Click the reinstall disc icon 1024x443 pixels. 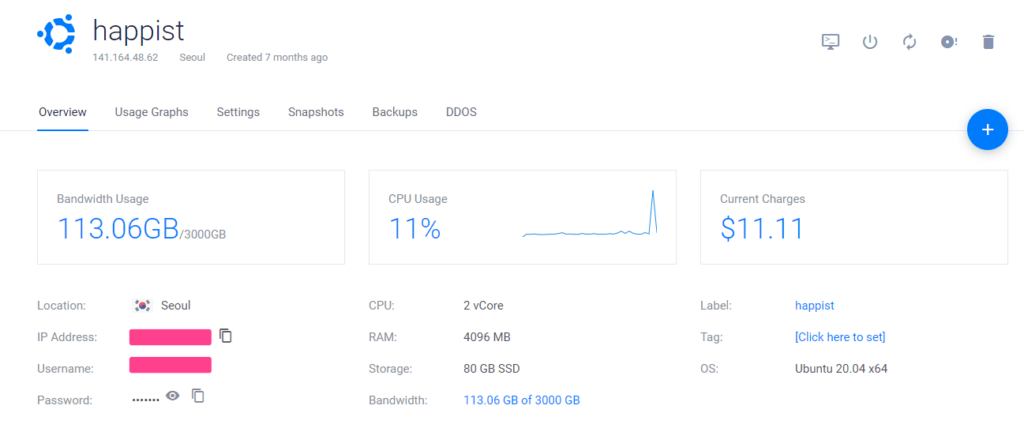coord(949,42)
